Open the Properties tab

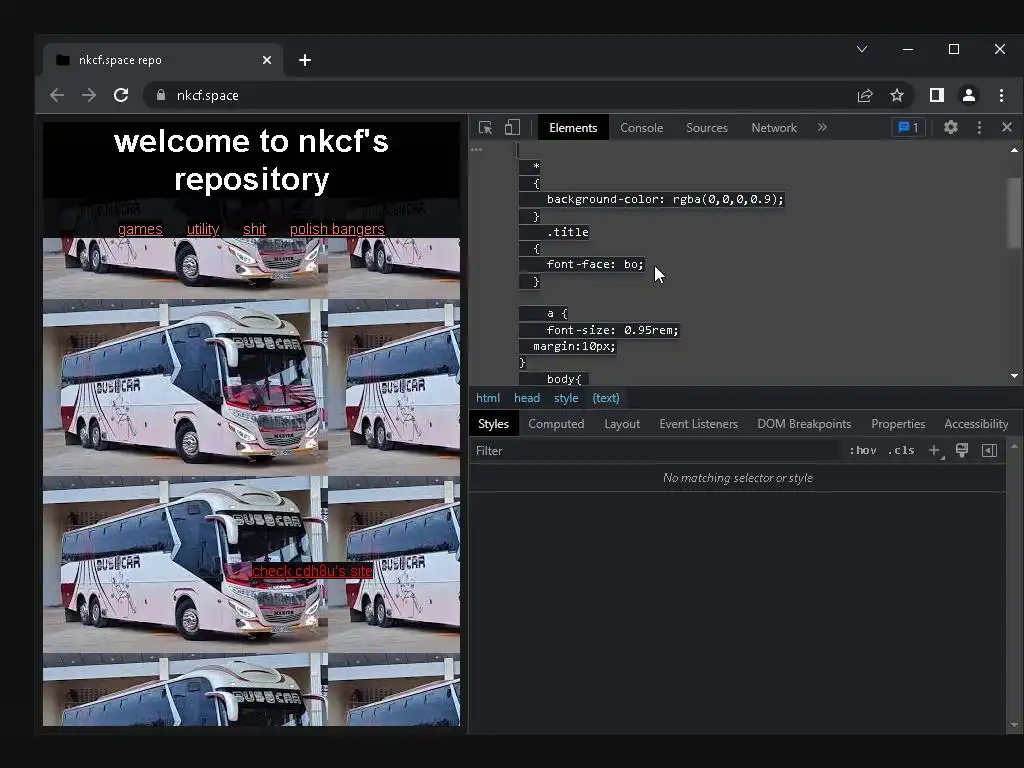(898, 424)
